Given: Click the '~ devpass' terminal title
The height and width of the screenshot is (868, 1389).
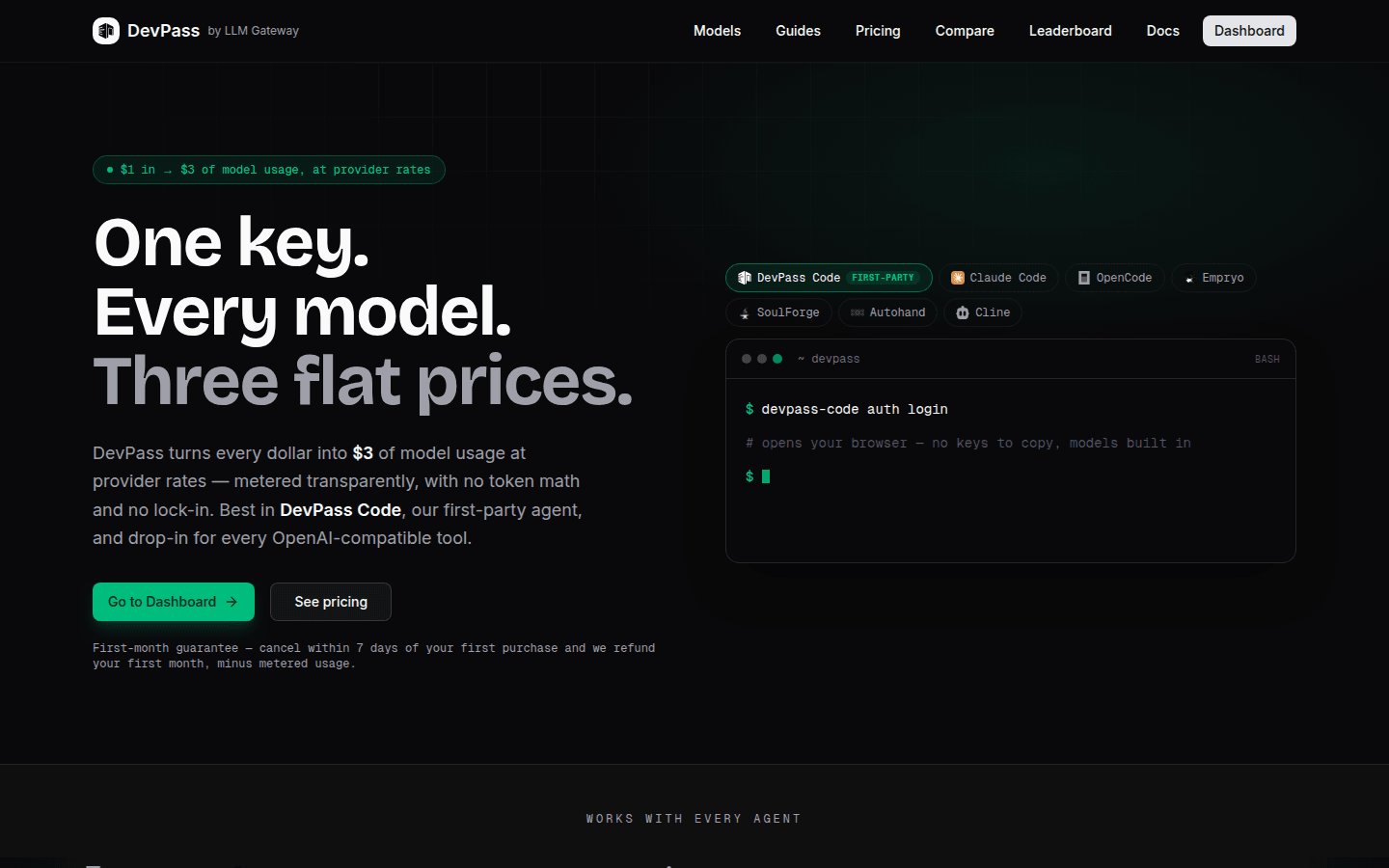Looking at the screenshot, I should (x=829, y=359).
